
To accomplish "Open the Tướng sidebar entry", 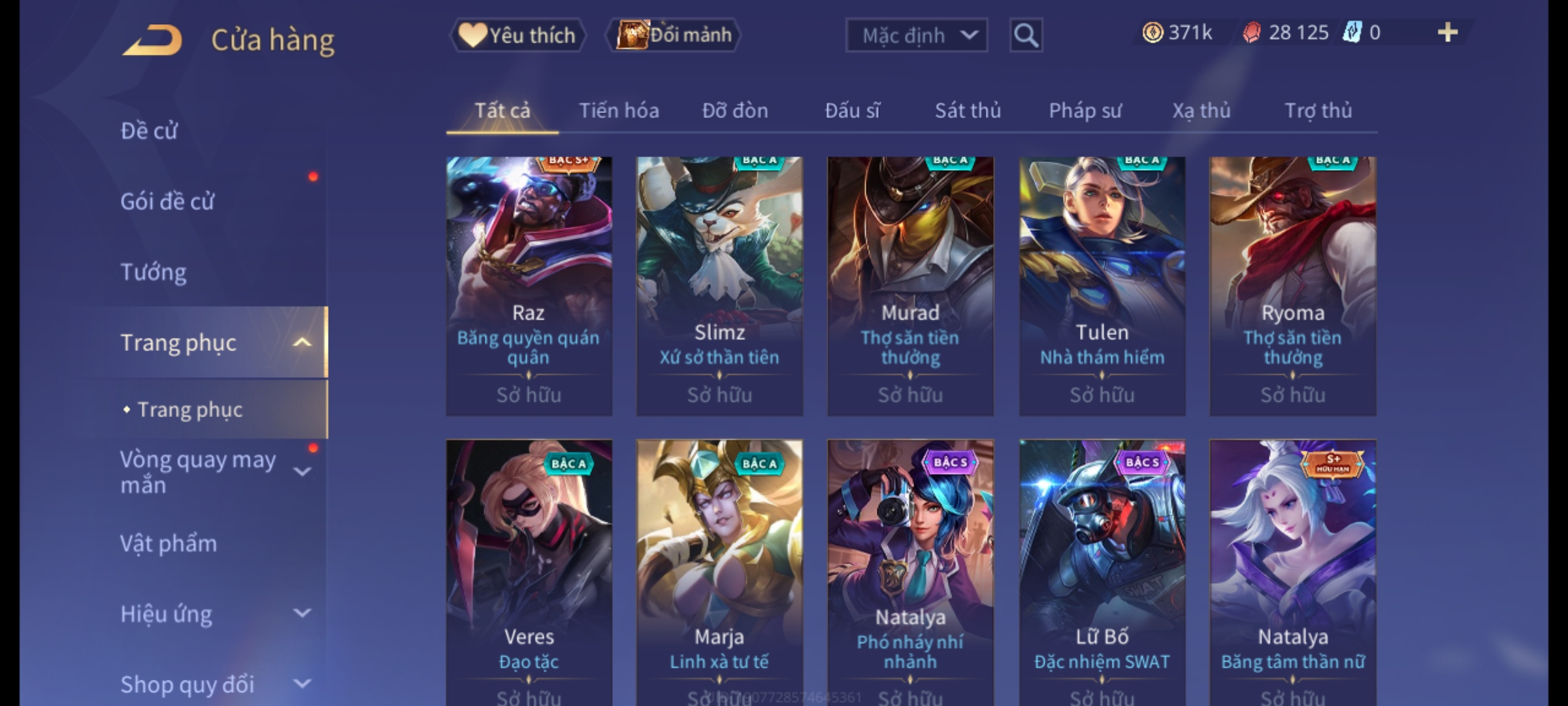I will (154, 271).
